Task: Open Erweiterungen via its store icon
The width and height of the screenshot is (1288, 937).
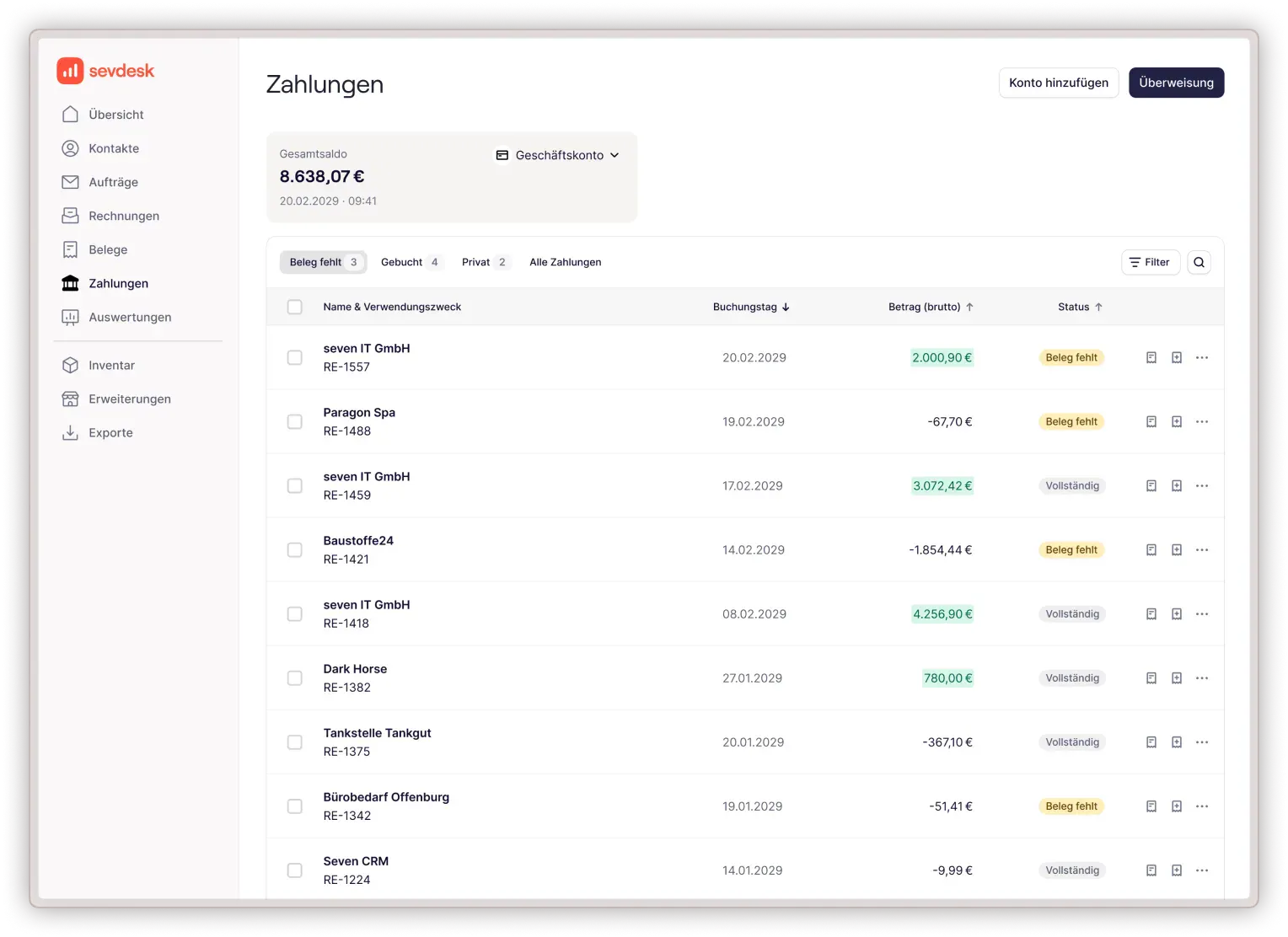Action: point(71,399)
